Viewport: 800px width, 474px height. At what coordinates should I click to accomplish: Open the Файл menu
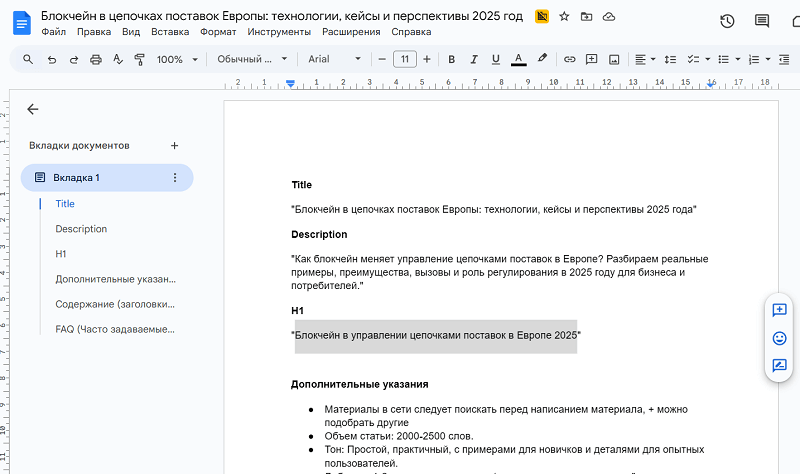(54, 32)
